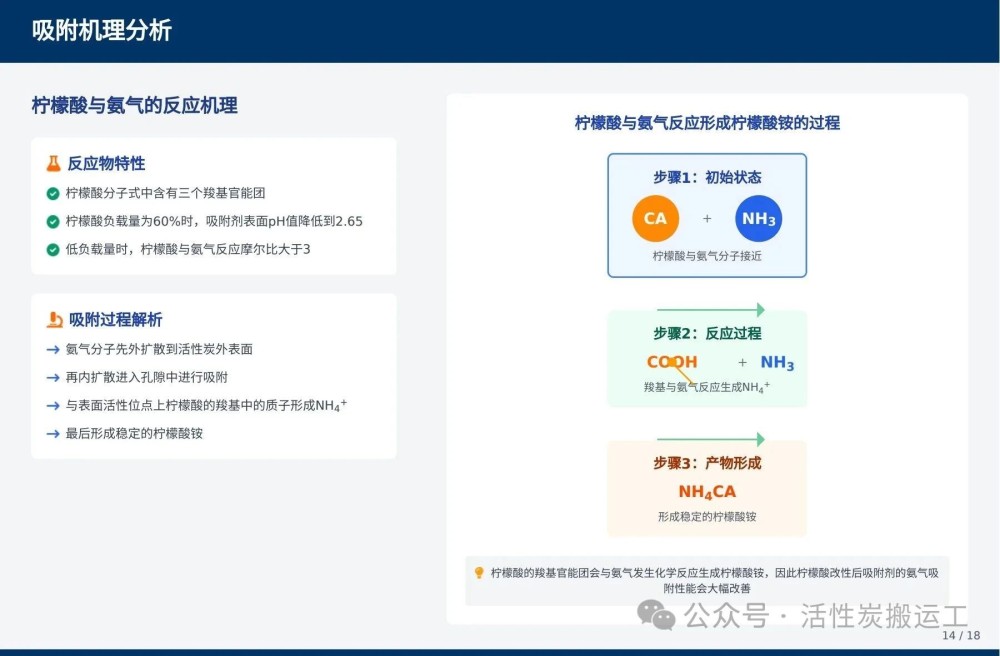Click the 吸附机理分析 slide title
The height and width of the screenshot is (656, 1000).
(x=101, y=31)
